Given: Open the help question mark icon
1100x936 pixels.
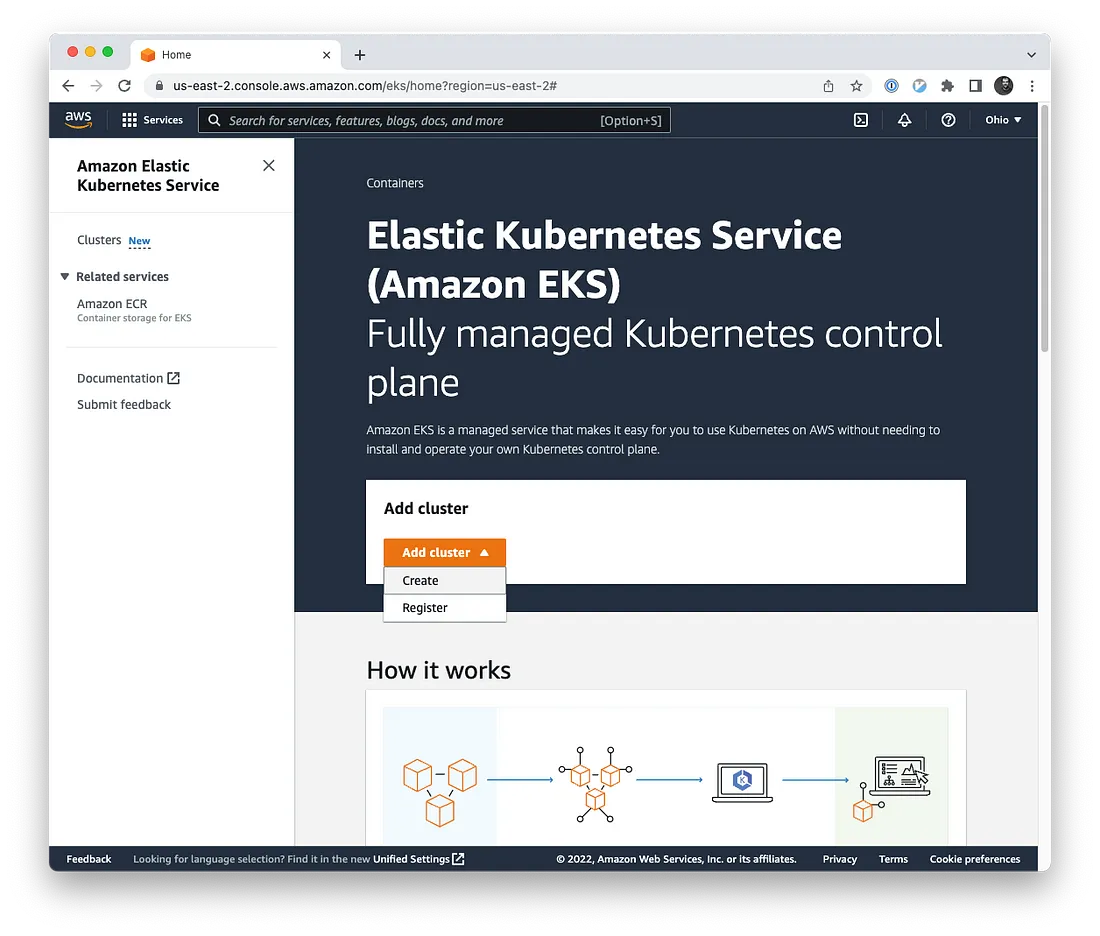Looking at the screenshot, I should tap(948, 120).
